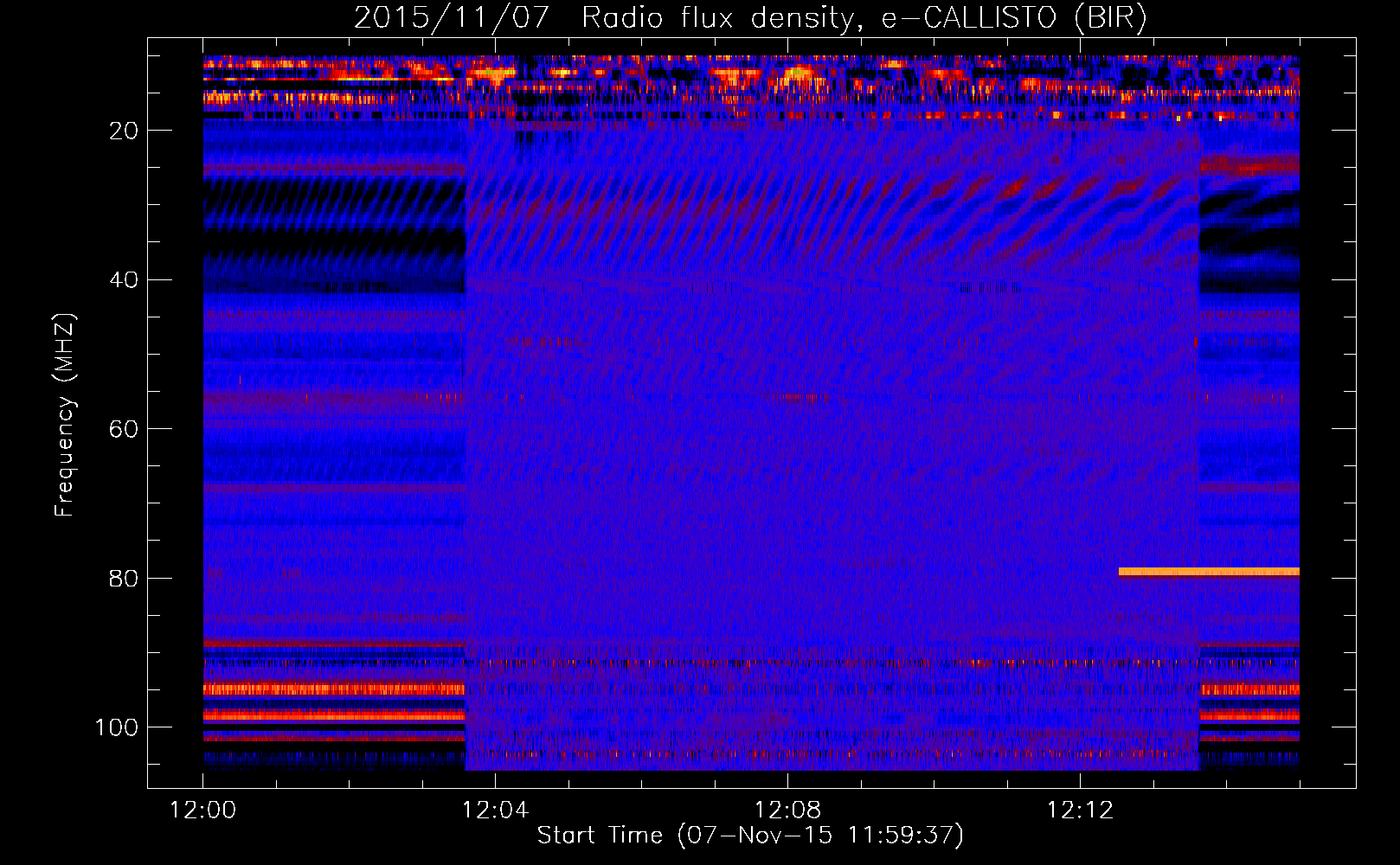Click the "12:08" time tick label

tap(787, 811)
